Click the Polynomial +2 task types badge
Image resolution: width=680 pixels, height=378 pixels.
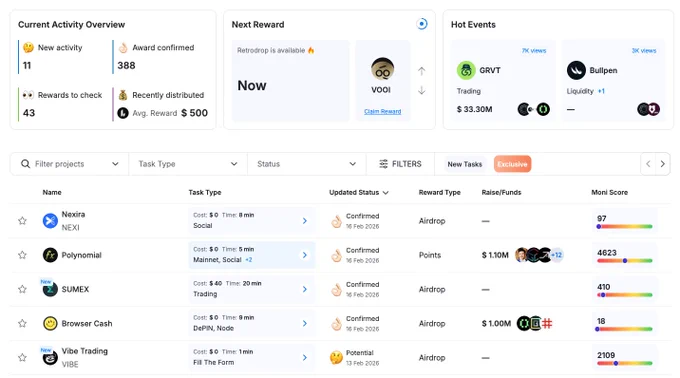pos(248,260)
